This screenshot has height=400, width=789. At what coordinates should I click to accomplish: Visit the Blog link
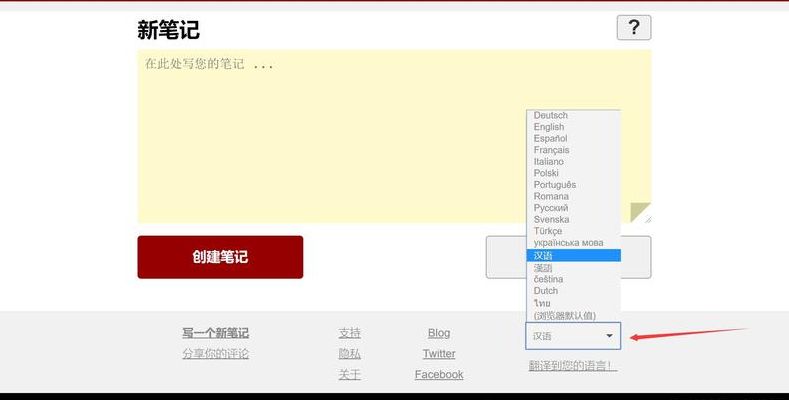pyautogui.click(x=439, y=333)
